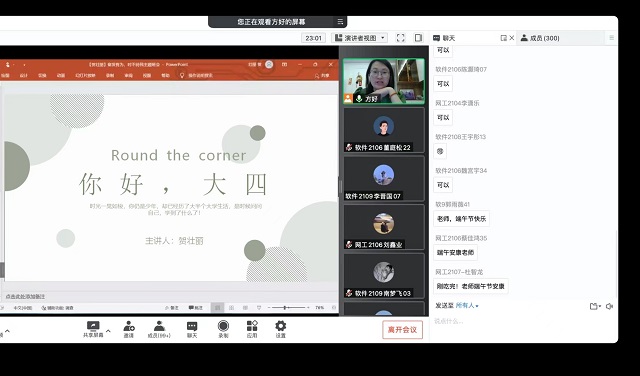Click the 动画 tab in PowerPoint ribbon
640x376 pixels.
pos(61,76)
